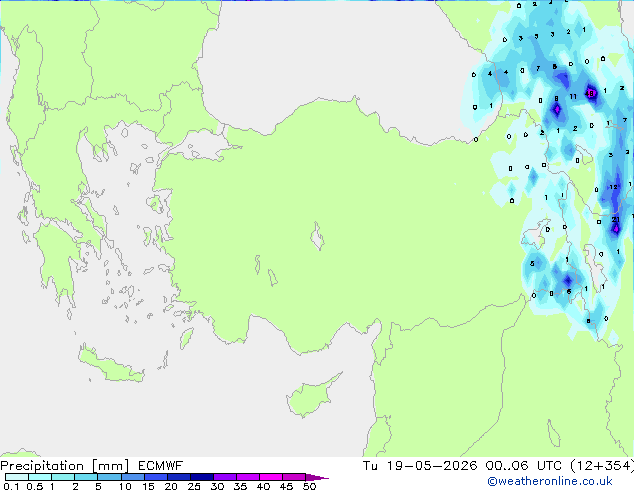Image resolution: width=634 pixels, height=490 pixels.
Task: Click the '48' precipitation value on map
Action: click(x=590, y=93)
